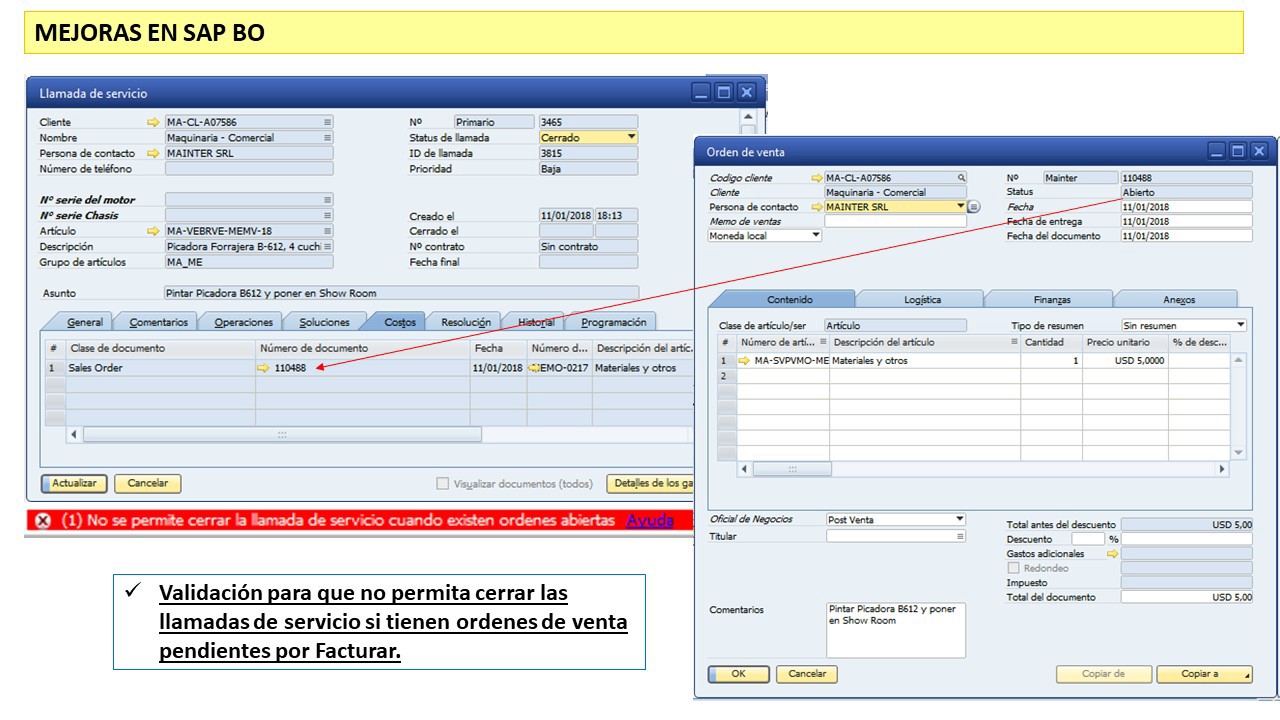Click the Copiar a button
Screen dimensions: 1280x720
click(1204, 674)
